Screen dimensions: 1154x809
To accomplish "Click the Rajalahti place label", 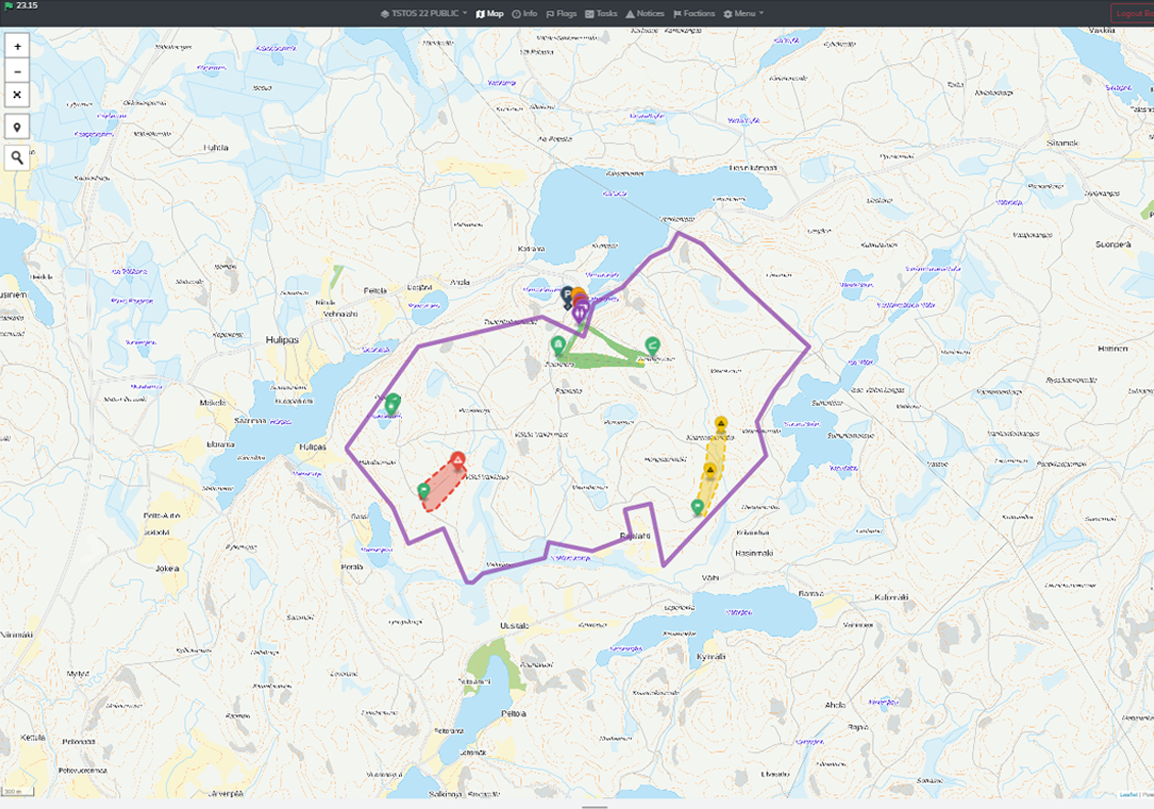I will pyautogui.click(x=635, y=536).
